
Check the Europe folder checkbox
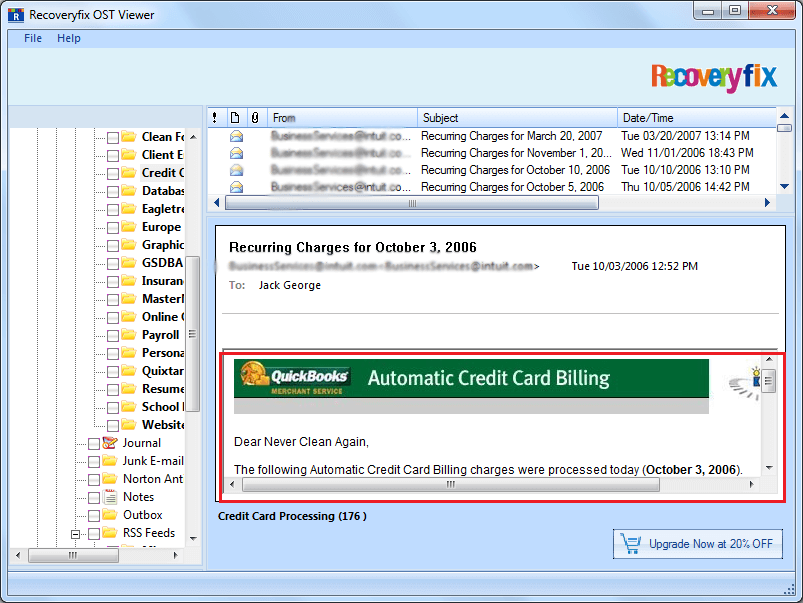pos(113,227)
